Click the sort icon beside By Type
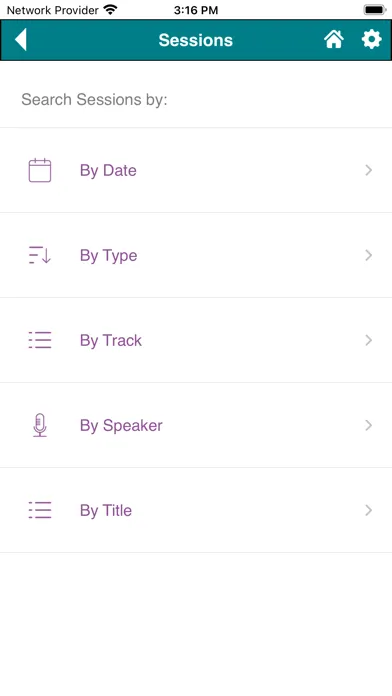 (40, 255)
